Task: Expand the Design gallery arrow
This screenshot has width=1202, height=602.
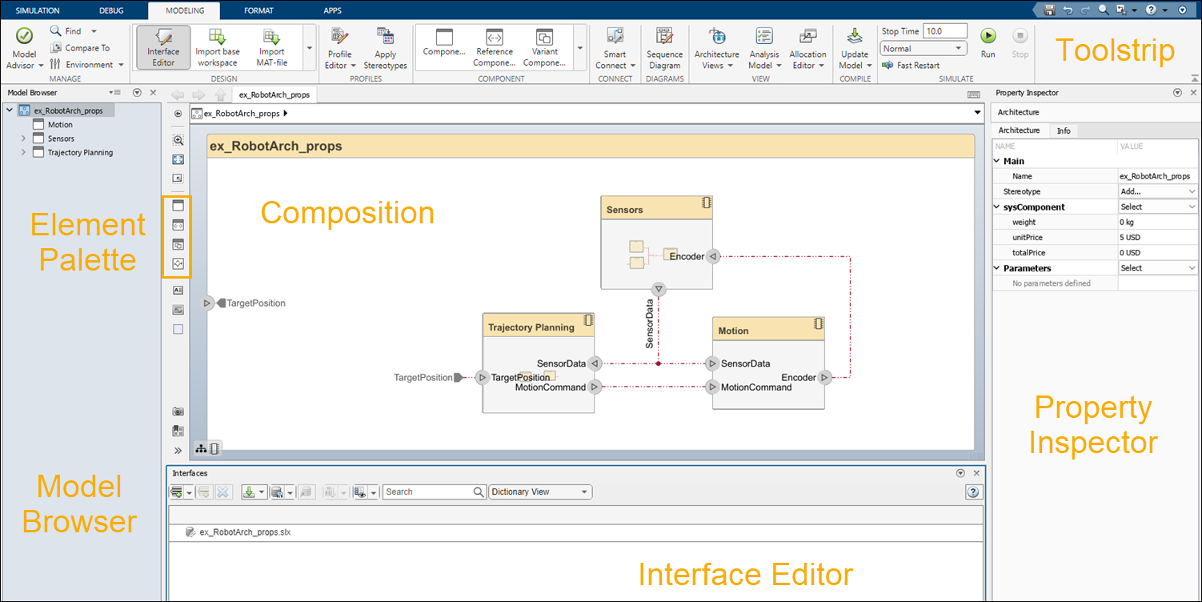Action: point(309,48)
